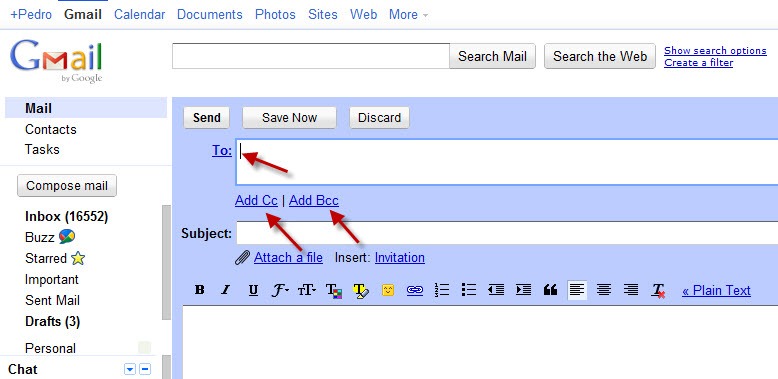
Task: Open the font family picker
Action: tap(280, 290)
